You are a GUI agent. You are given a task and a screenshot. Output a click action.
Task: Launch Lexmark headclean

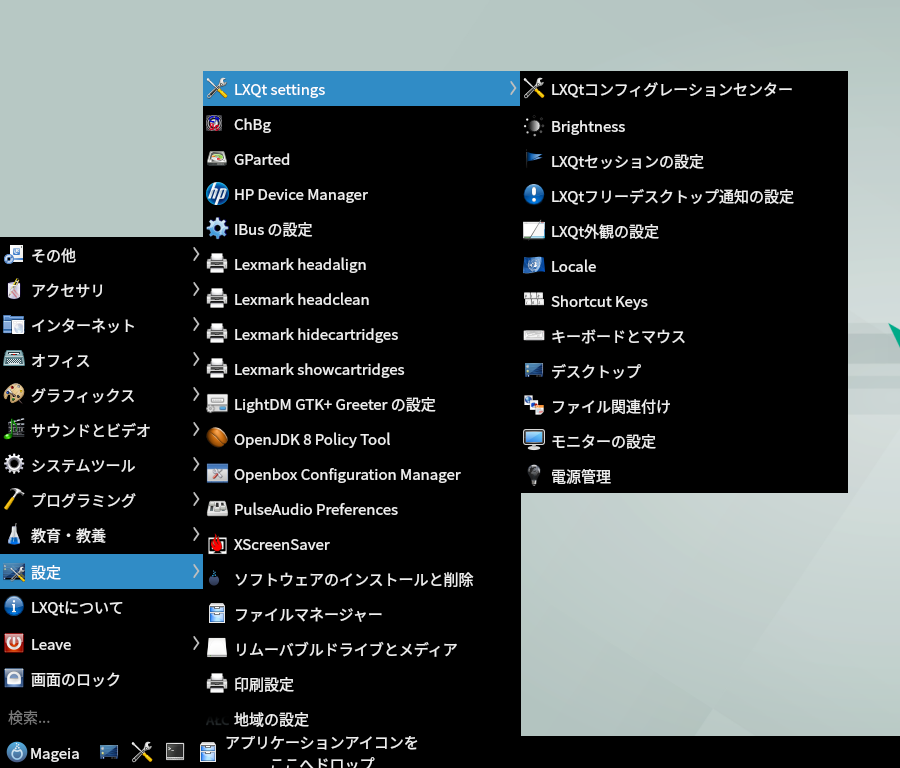(x=362, y=299)
